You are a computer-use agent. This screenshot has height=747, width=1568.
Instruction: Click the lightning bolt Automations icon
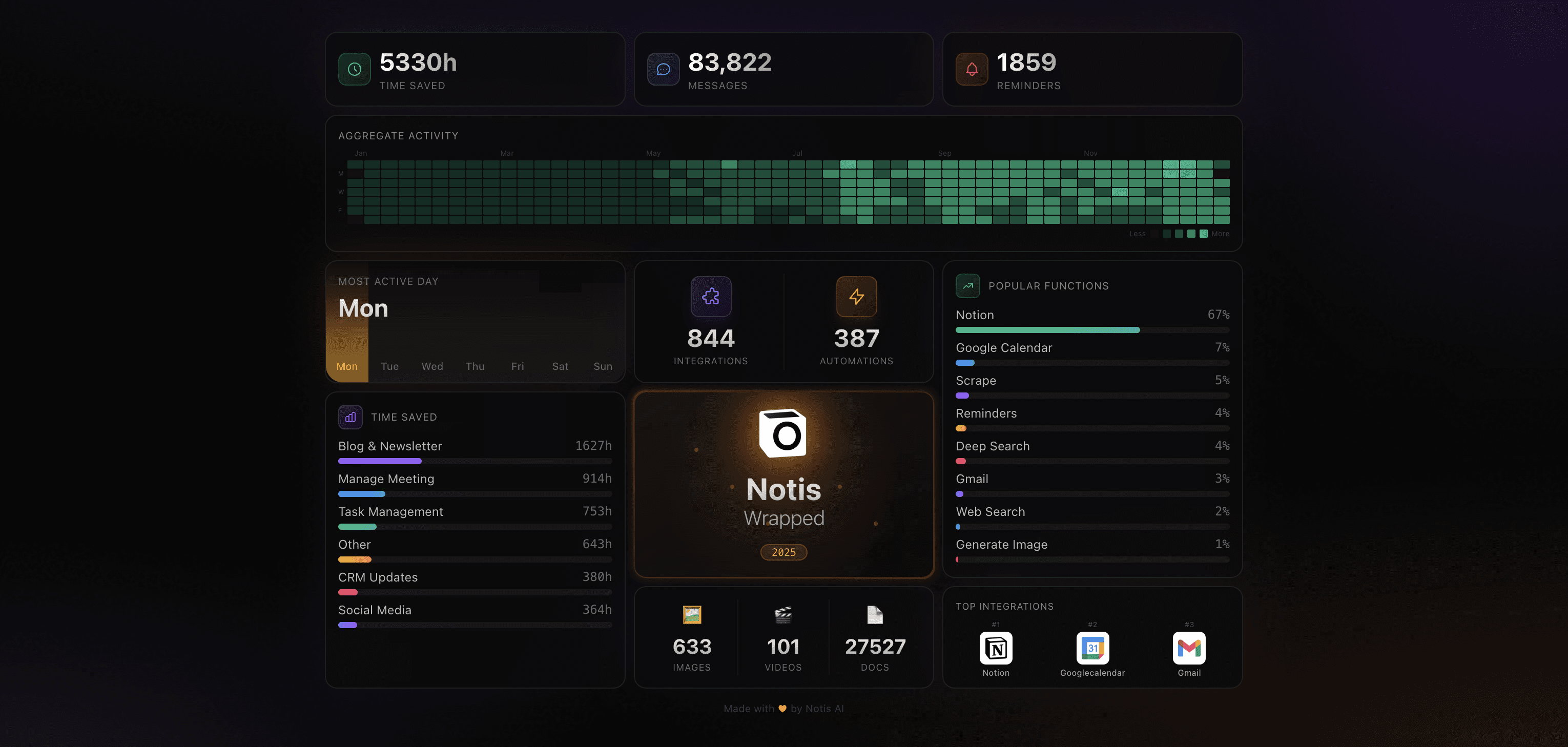(856, 297)
